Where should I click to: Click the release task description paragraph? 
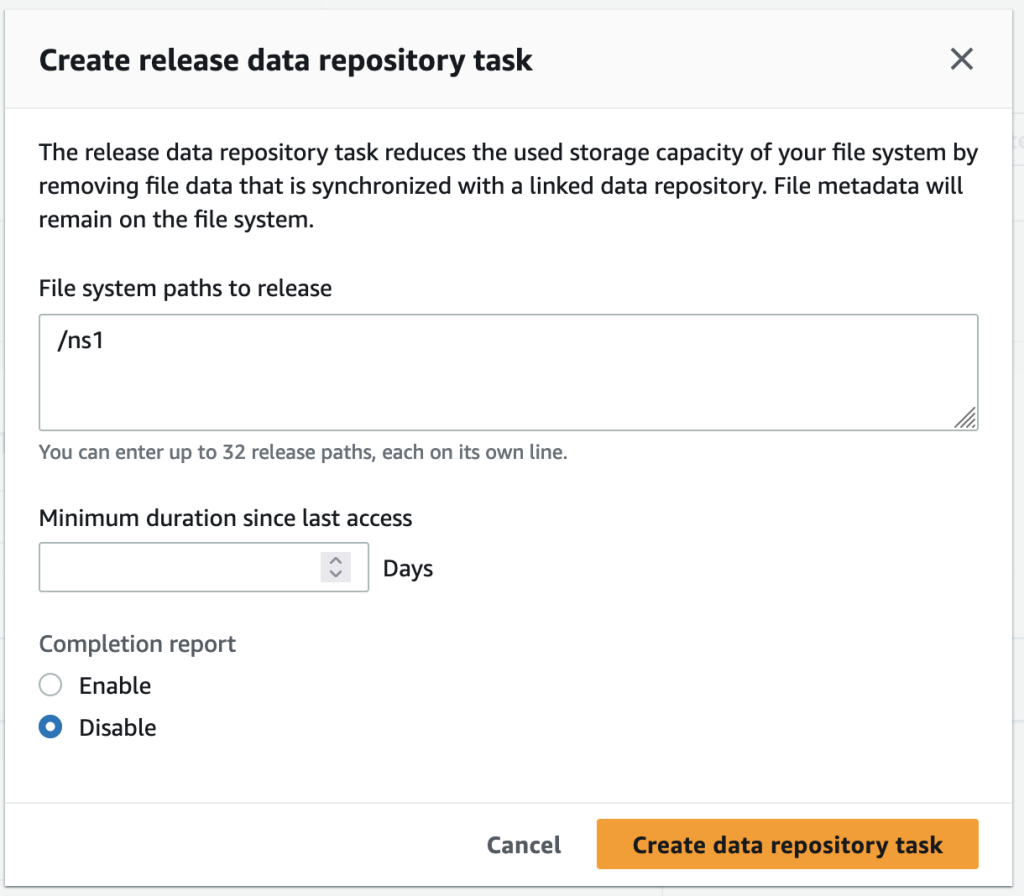[x=508, y=187]
